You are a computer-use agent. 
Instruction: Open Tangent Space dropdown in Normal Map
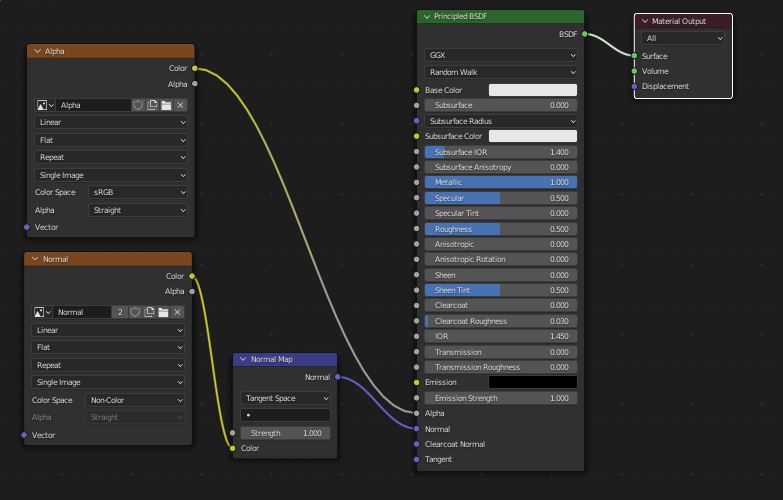tap(285, 398)
